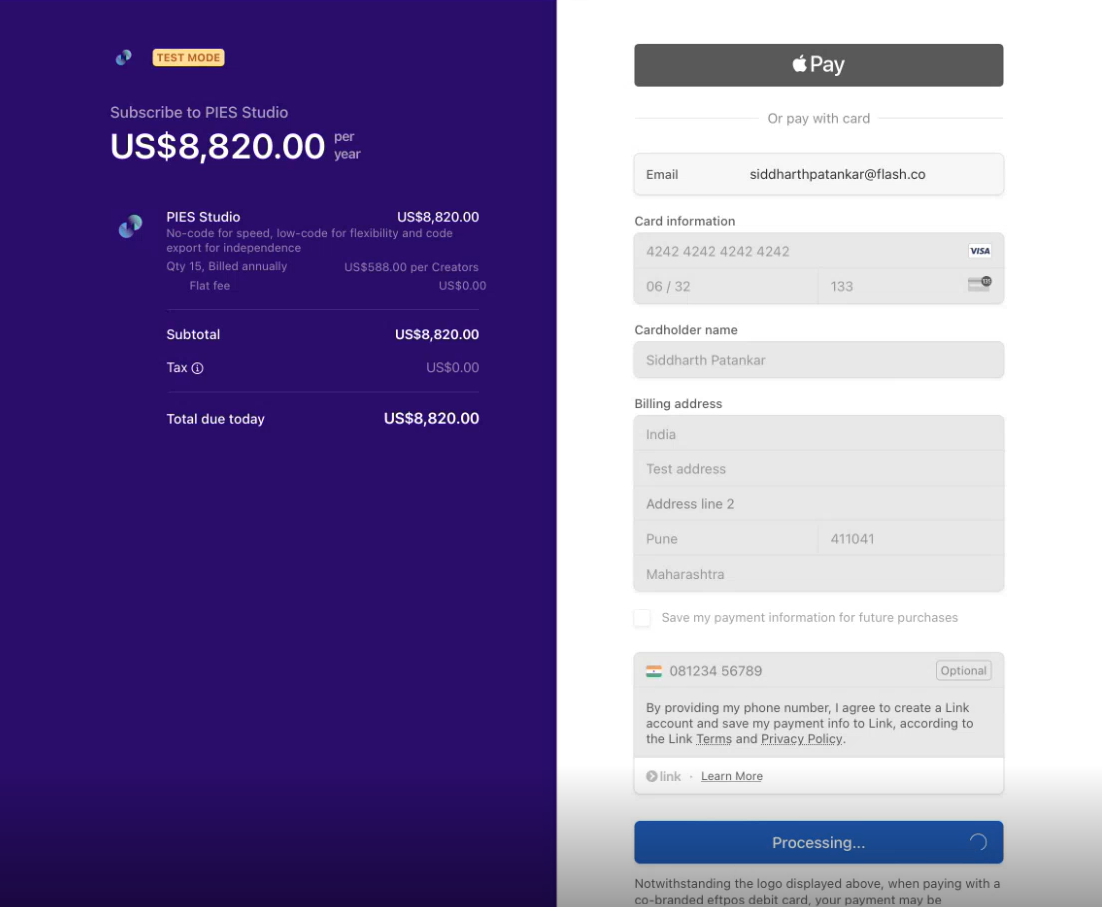Click the Address line 2 field
Image resolution: width=1102 pixels, height=907 pixels.
pos(818,504)
